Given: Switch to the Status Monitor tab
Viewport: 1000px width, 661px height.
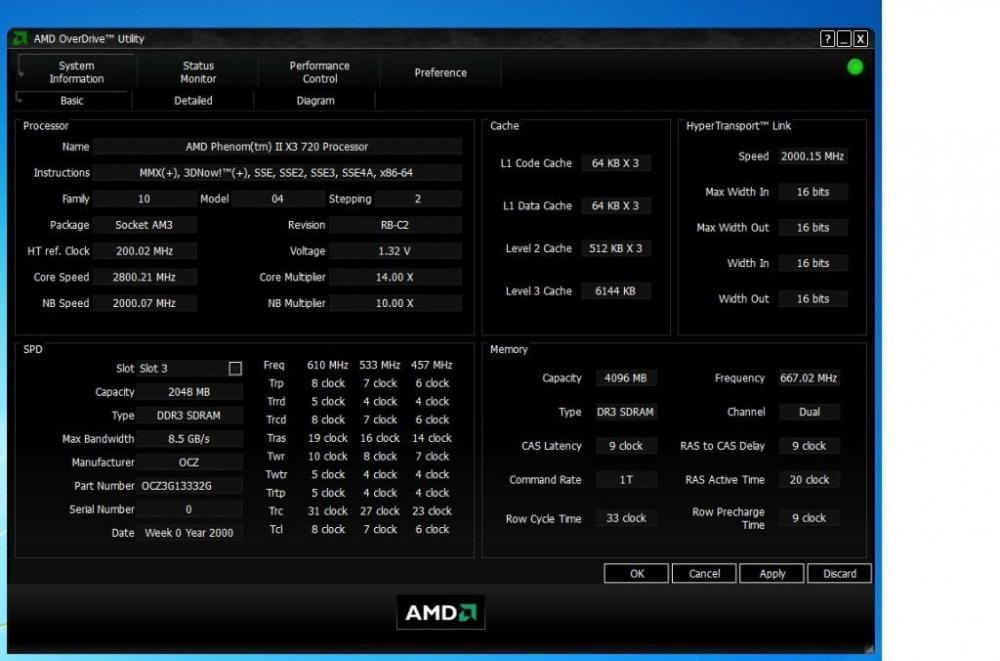Looking at the screenshot, I should [x=198, y=72].
